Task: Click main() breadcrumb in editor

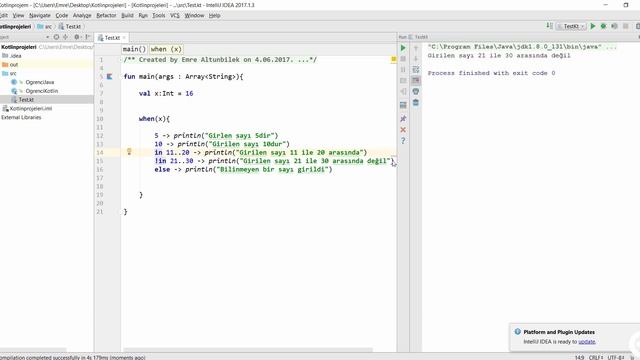Action: click(x=134, y=49)
